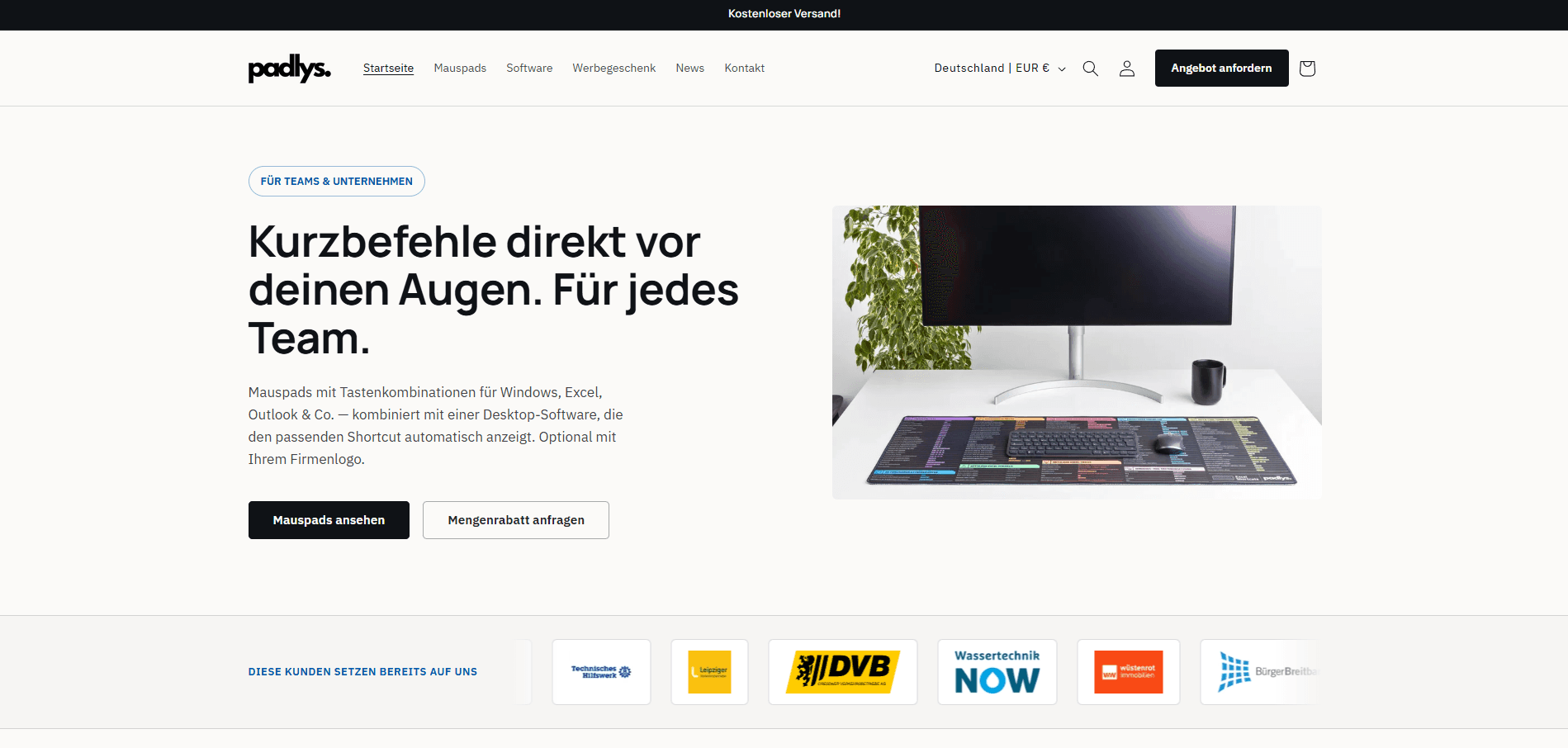This screenshot has height=748, width=1568.
Task: Click the desk mousepad hero image
Action: coord(1077,353)
